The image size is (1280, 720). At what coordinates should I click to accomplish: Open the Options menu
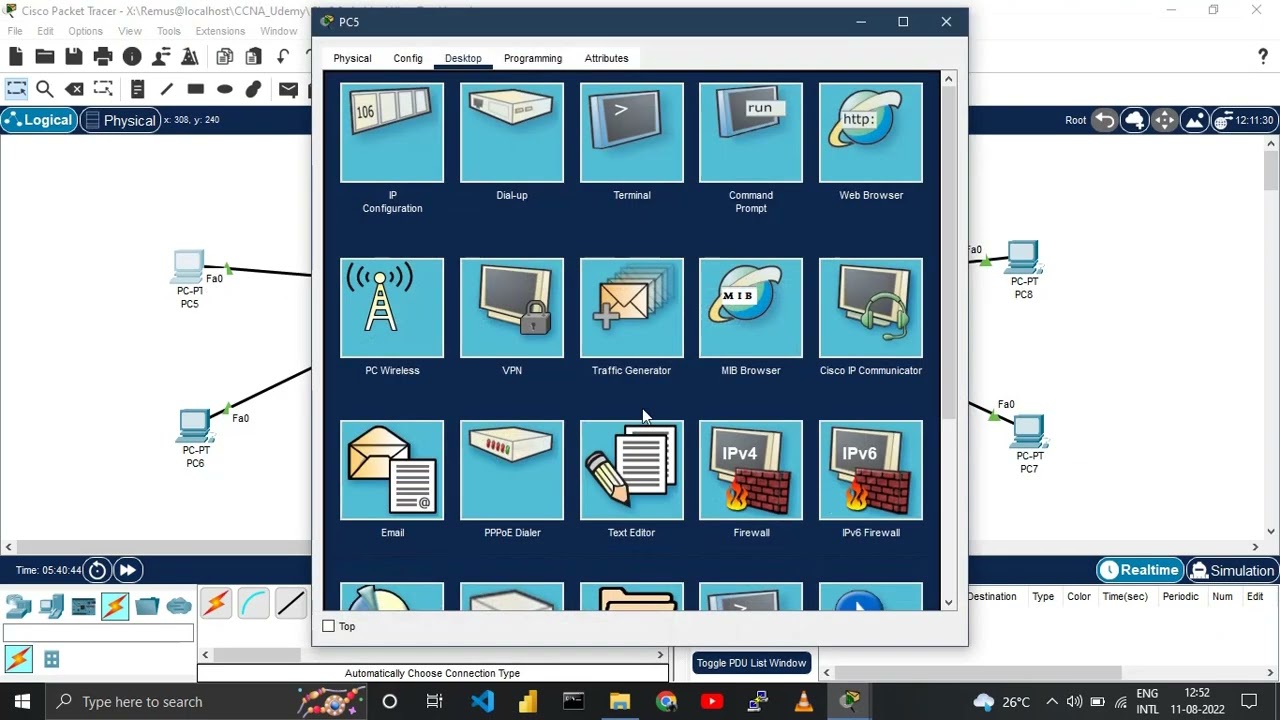point(85,31)
